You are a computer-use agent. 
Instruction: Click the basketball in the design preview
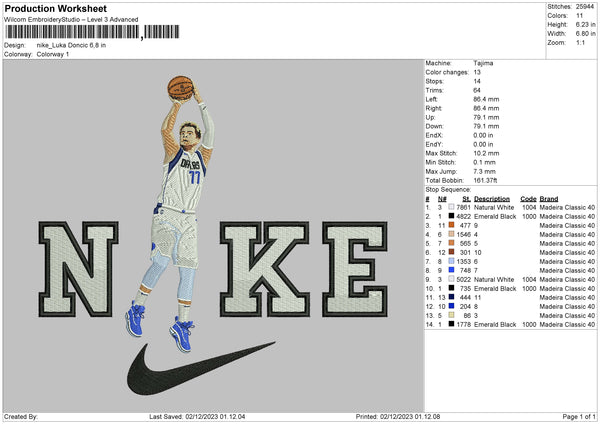click(x=180, y=88)
